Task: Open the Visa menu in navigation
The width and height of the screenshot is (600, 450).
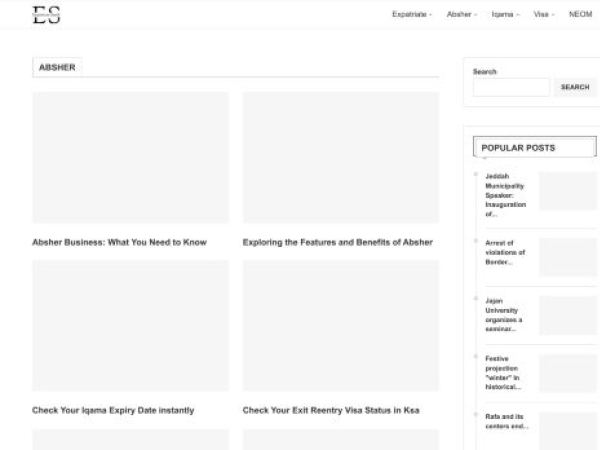Action: coord(544,15)
